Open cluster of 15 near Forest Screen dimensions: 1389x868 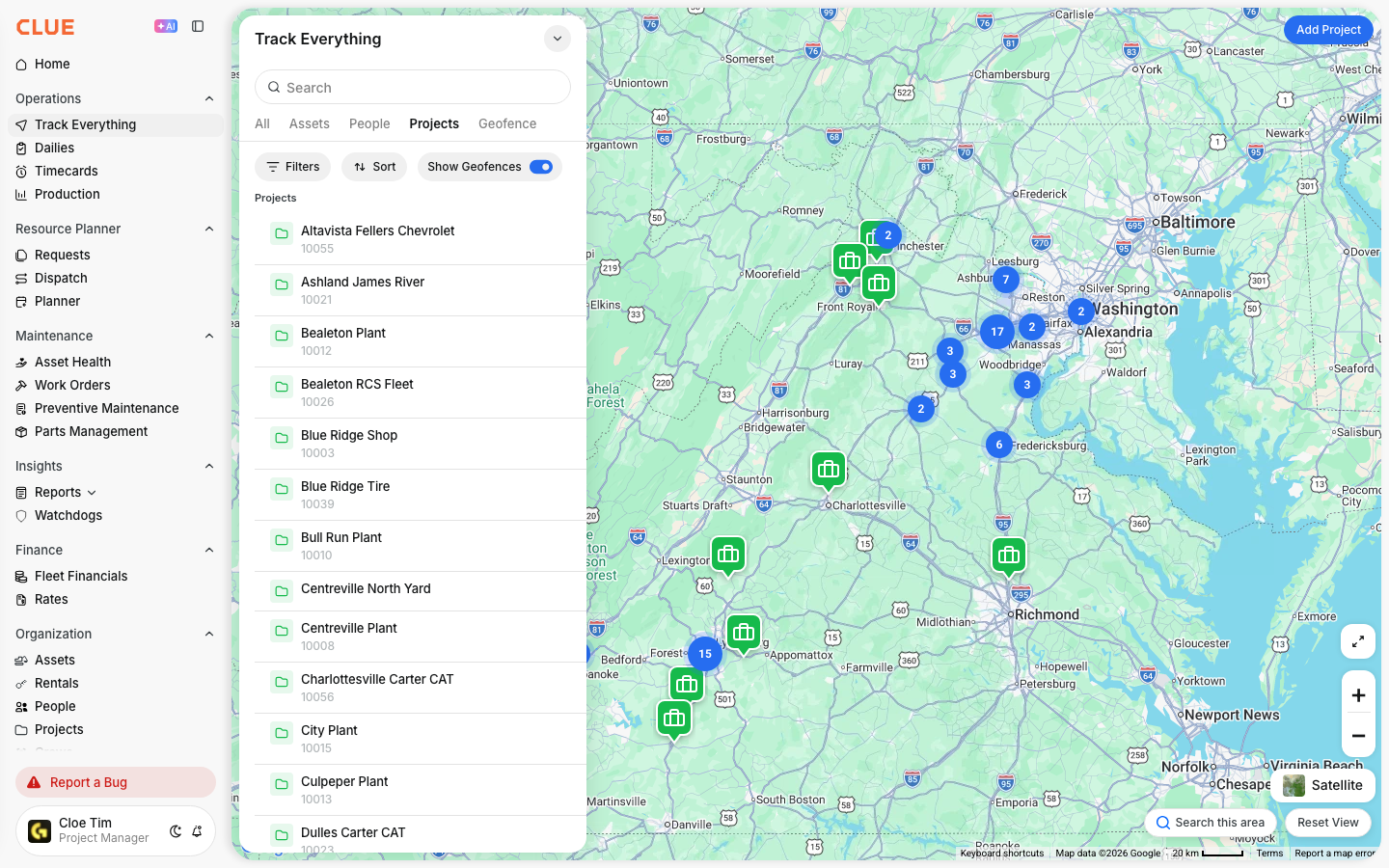coord(705,654)
